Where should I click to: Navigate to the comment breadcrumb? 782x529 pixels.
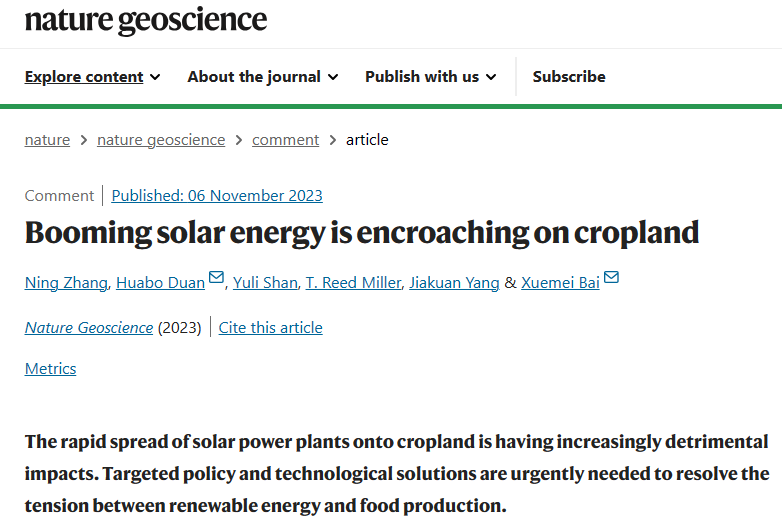click(285, 140)
